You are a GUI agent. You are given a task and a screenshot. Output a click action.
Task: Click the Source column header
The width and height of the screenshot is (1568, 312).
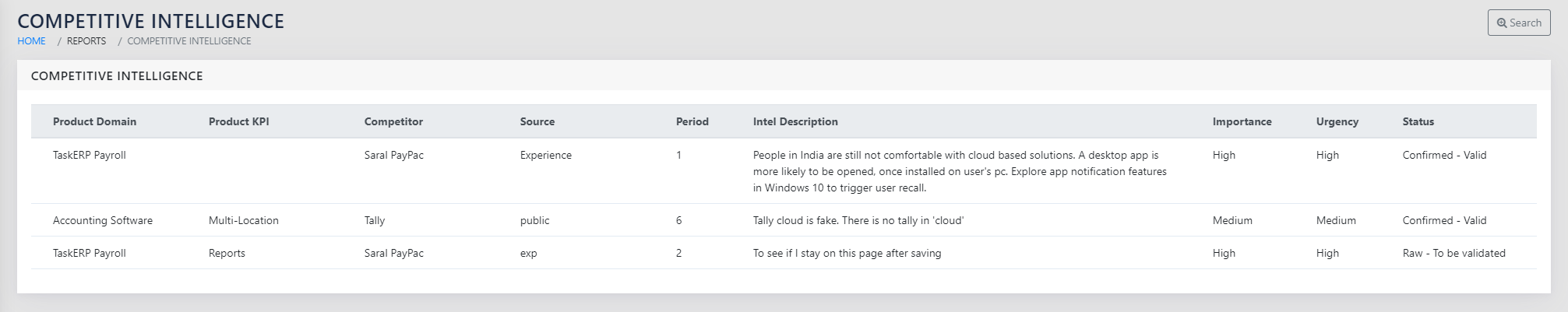pyautogui.click(x=537, y=122)
